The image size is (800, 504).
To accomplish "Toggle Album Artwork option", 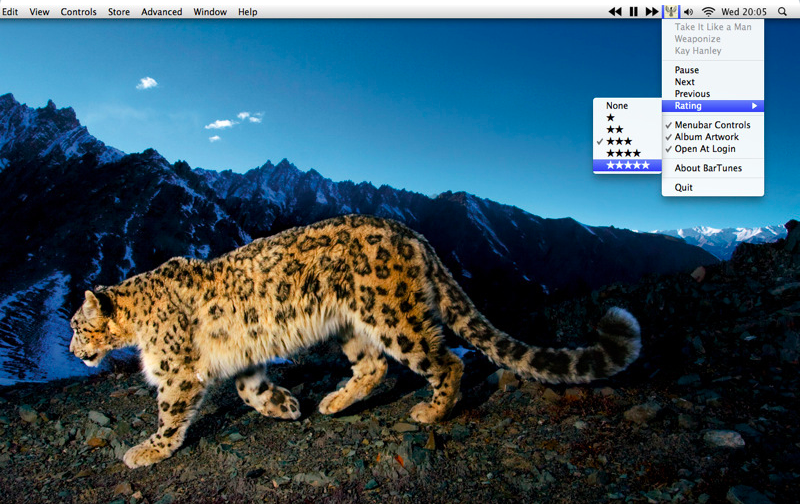I will tap(713, 137).
